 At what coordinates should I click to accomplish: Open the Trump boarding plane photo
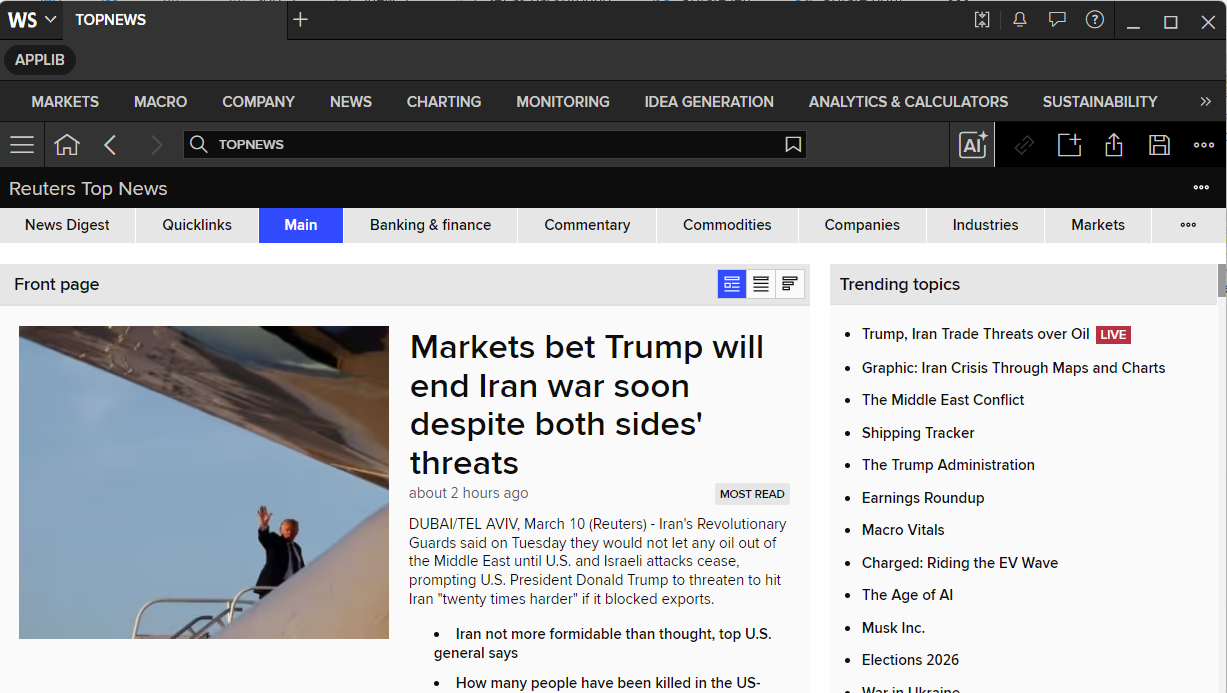tap(204, 482)
